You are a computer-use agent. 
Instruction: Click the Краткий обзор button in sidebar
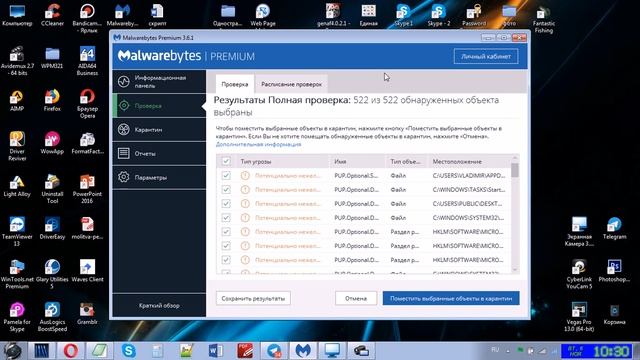pyautogui.click(x=159, y=305)
